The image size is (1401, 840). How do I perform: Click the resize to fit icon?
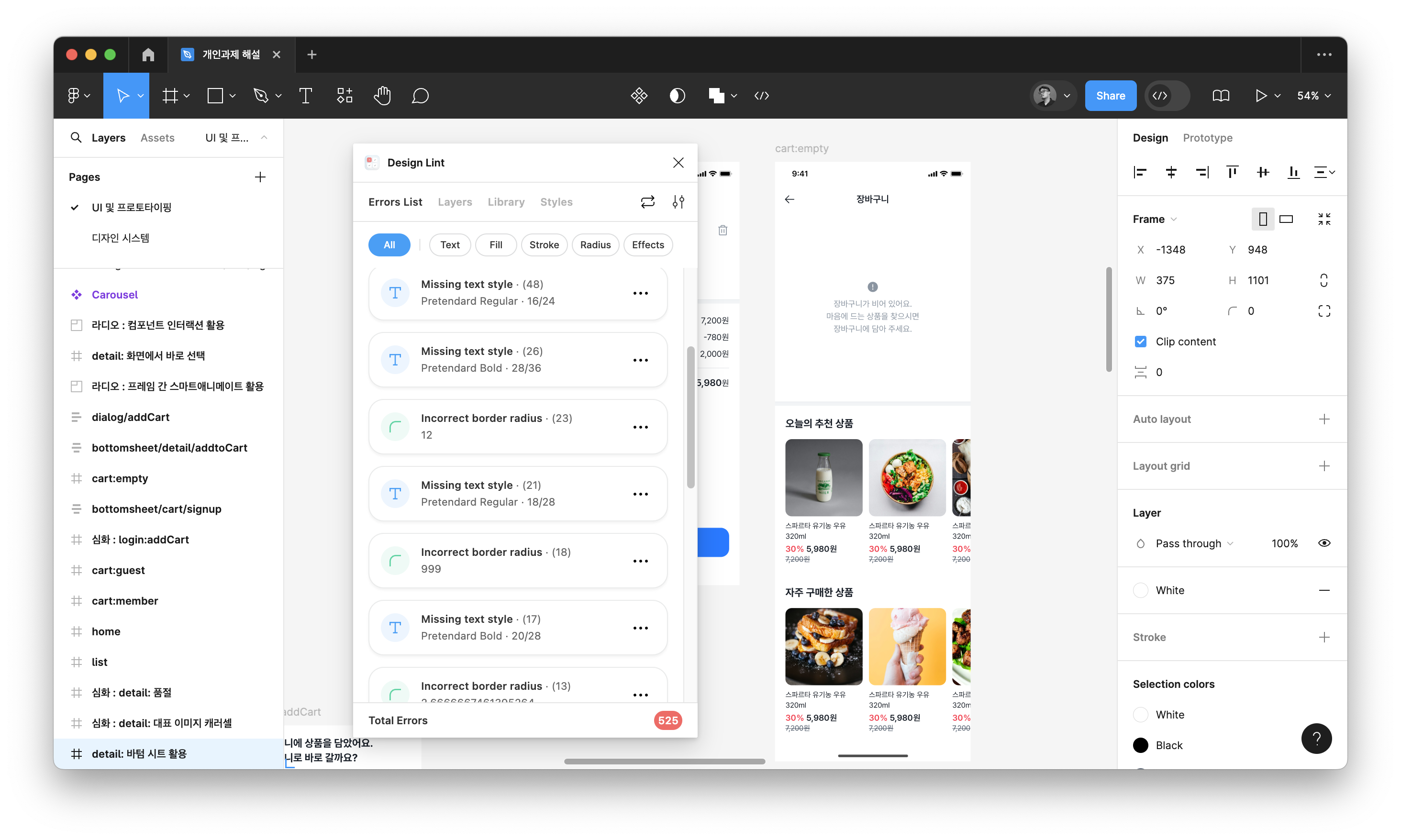pos(1324,219)
